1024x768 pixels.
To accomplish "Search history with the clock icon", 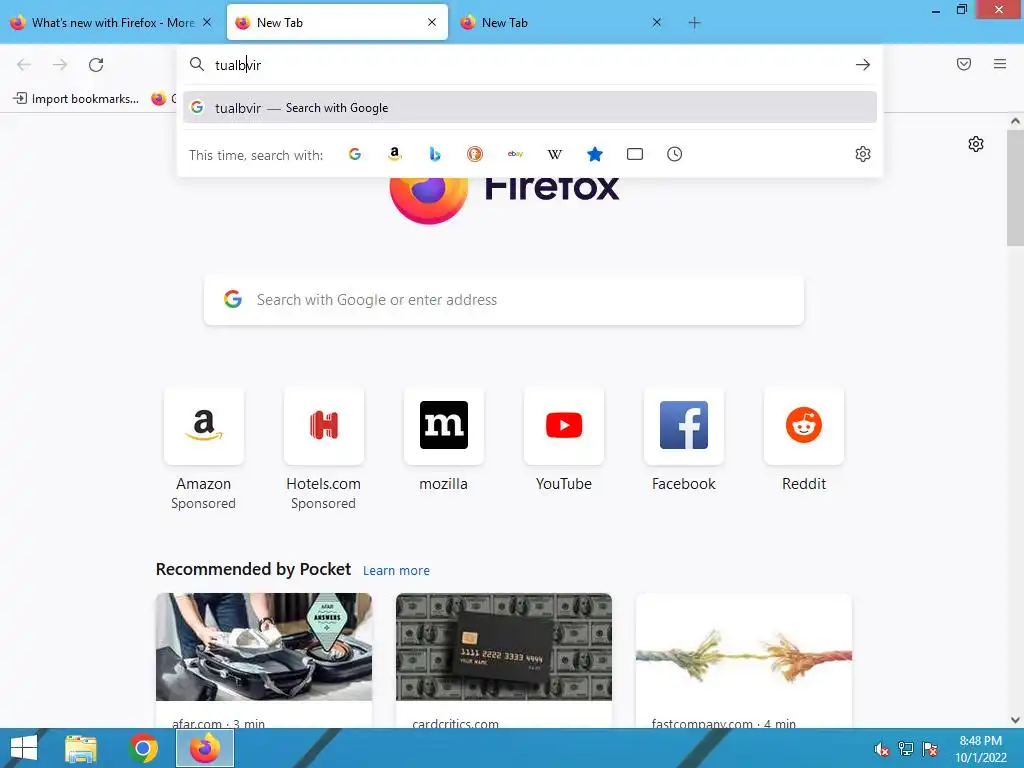I will click(x=675, y=154).
